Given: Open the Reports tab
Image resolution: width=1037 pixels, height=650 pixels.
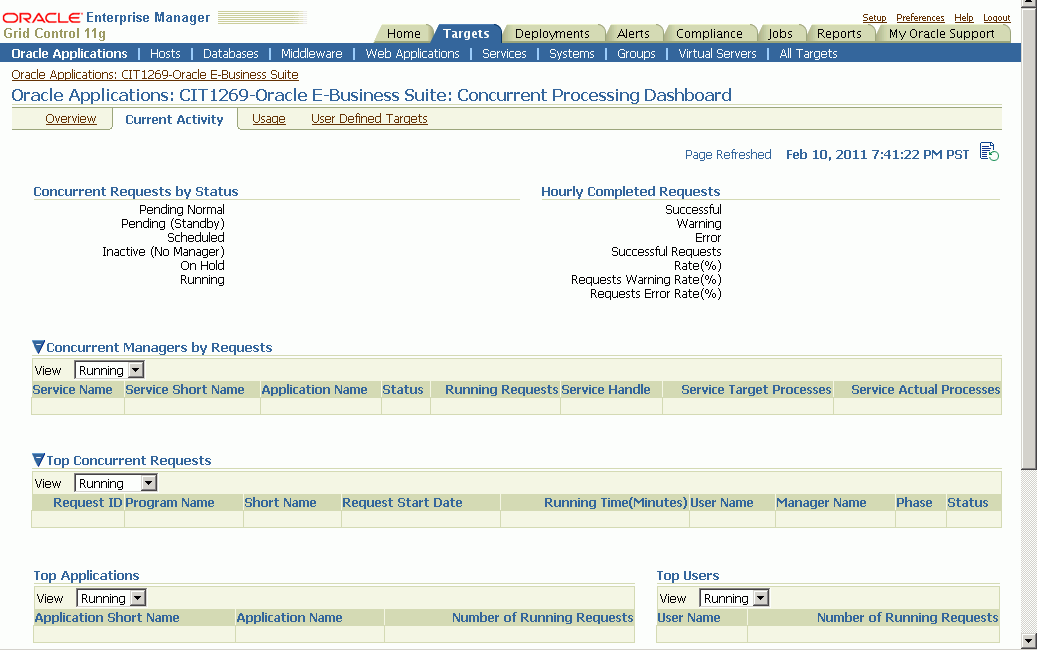Looking at the screenshot, I should coord(839,34).
